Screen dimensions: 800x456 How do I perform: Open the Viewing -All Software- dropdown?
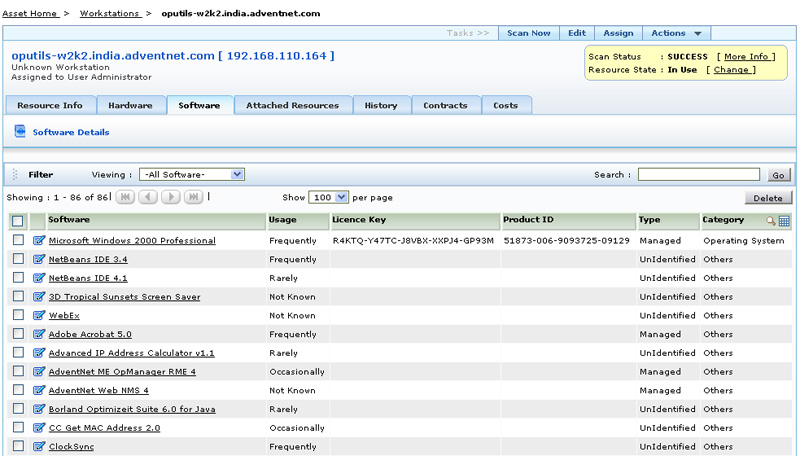point(192,174)
